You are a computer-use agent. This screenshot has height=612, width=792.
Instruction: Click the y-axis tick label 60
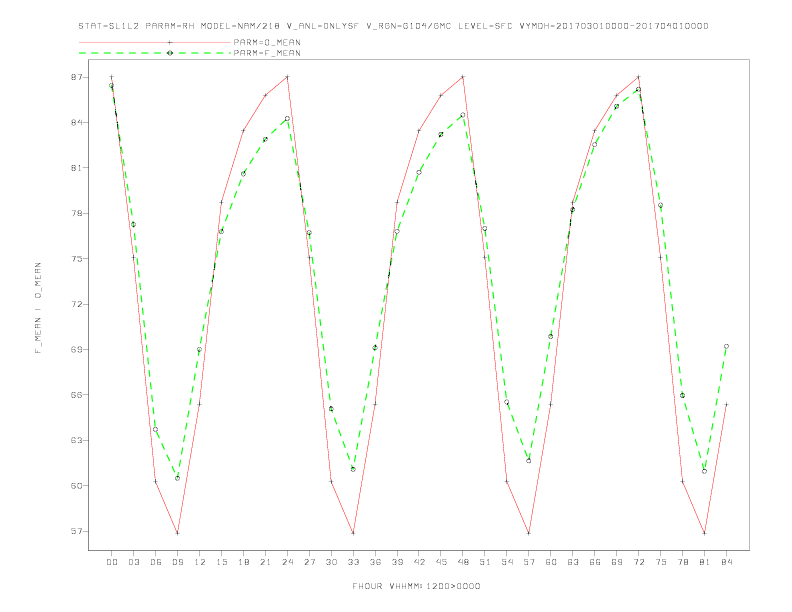77,486
